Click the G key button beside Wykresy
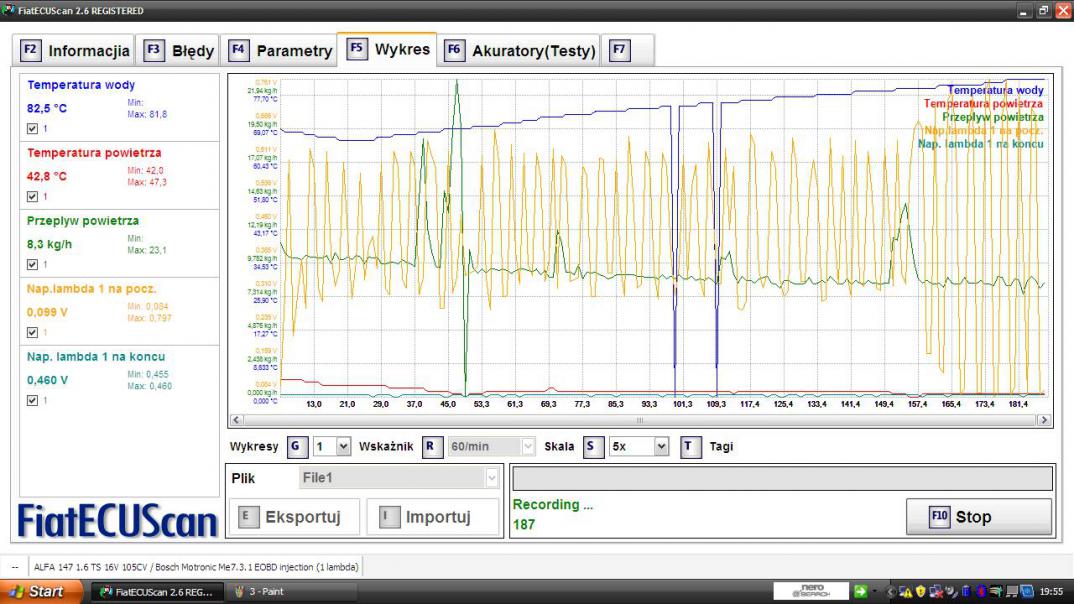This screenshot has height=604, width=1074. coord(296,446)
